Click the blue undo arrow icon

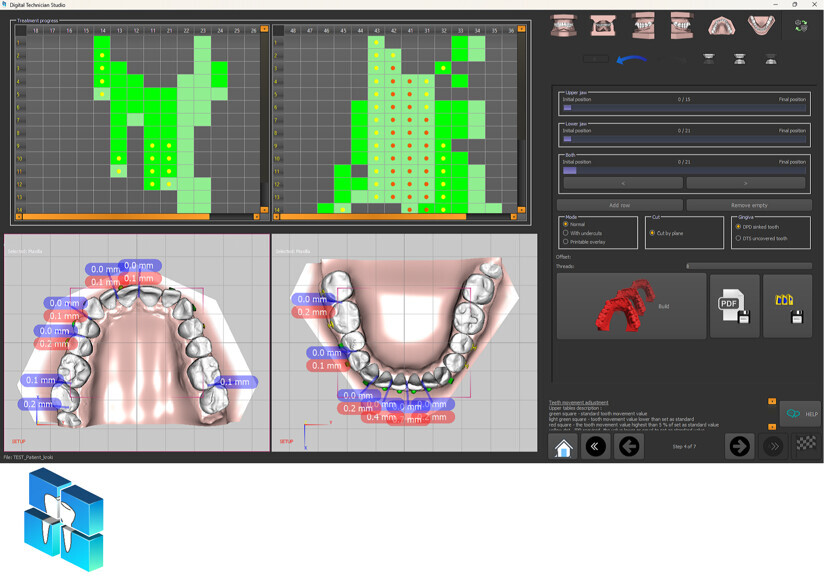coord(631,60)
